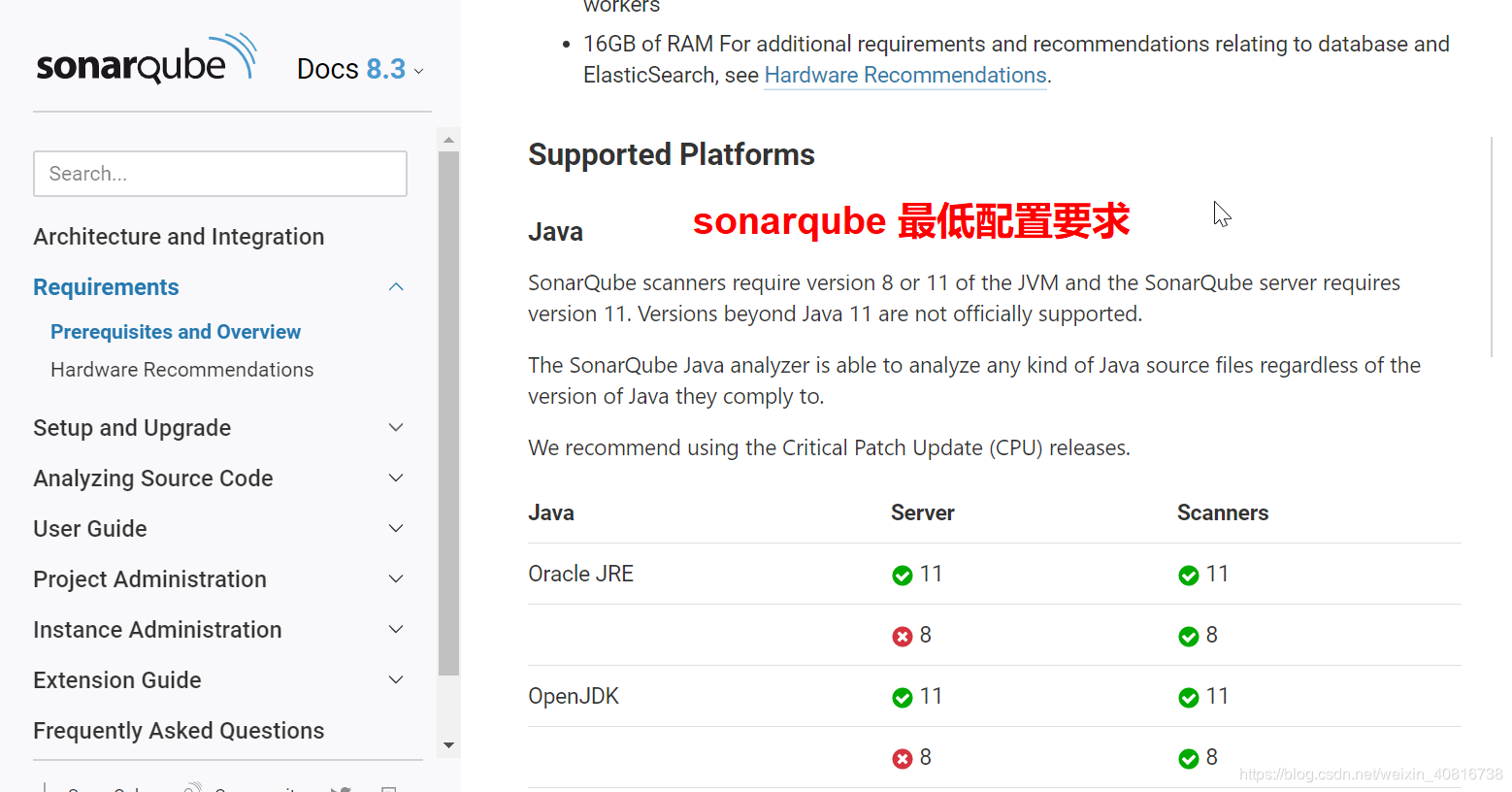Click the Server table column header
Screen dimensions: 1512x792
click(x=923, y=512)
